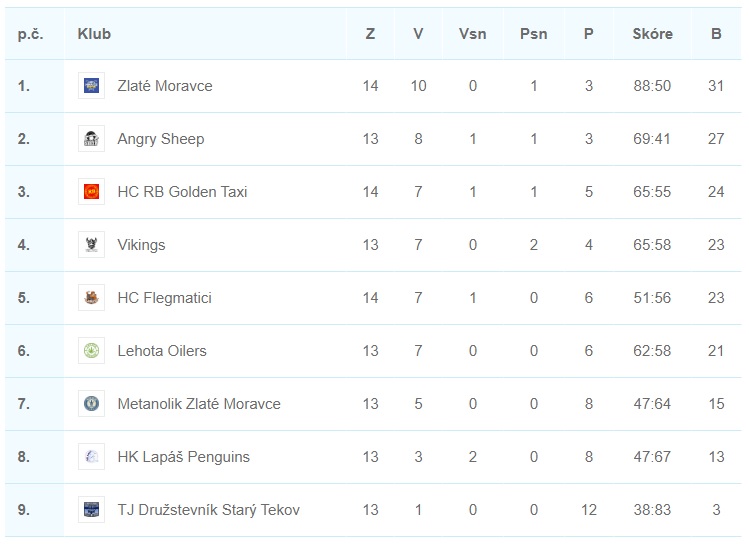The image size is (749, 547).
Task: Click the HK Lapáš Penguins logo
Action: coord(91,457)
